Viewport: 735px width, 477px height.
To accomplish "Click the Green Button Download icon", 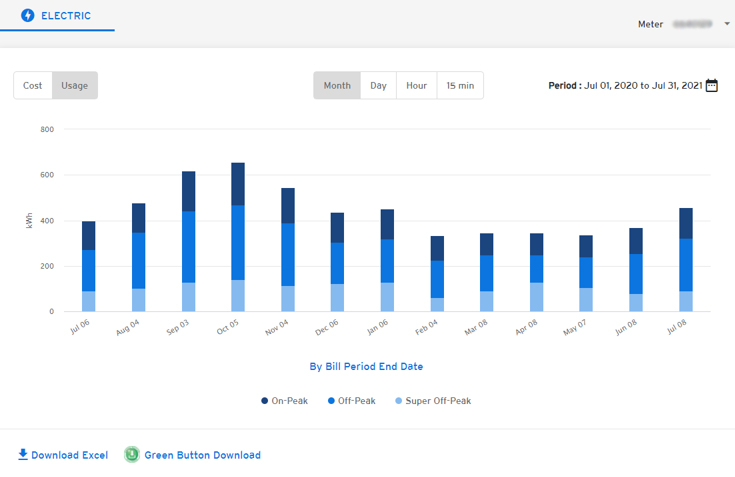I will pos(131,455).
